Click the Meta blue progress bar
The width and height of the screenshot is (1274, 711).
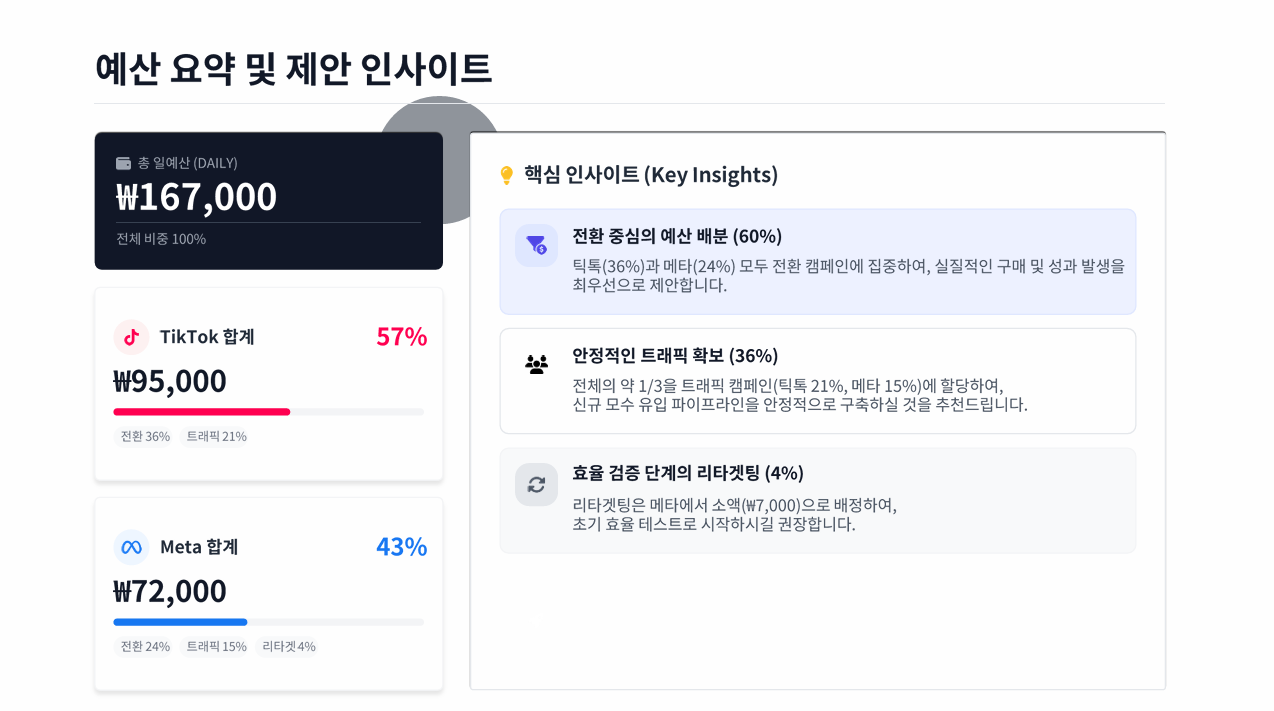(x=180, y=622)
